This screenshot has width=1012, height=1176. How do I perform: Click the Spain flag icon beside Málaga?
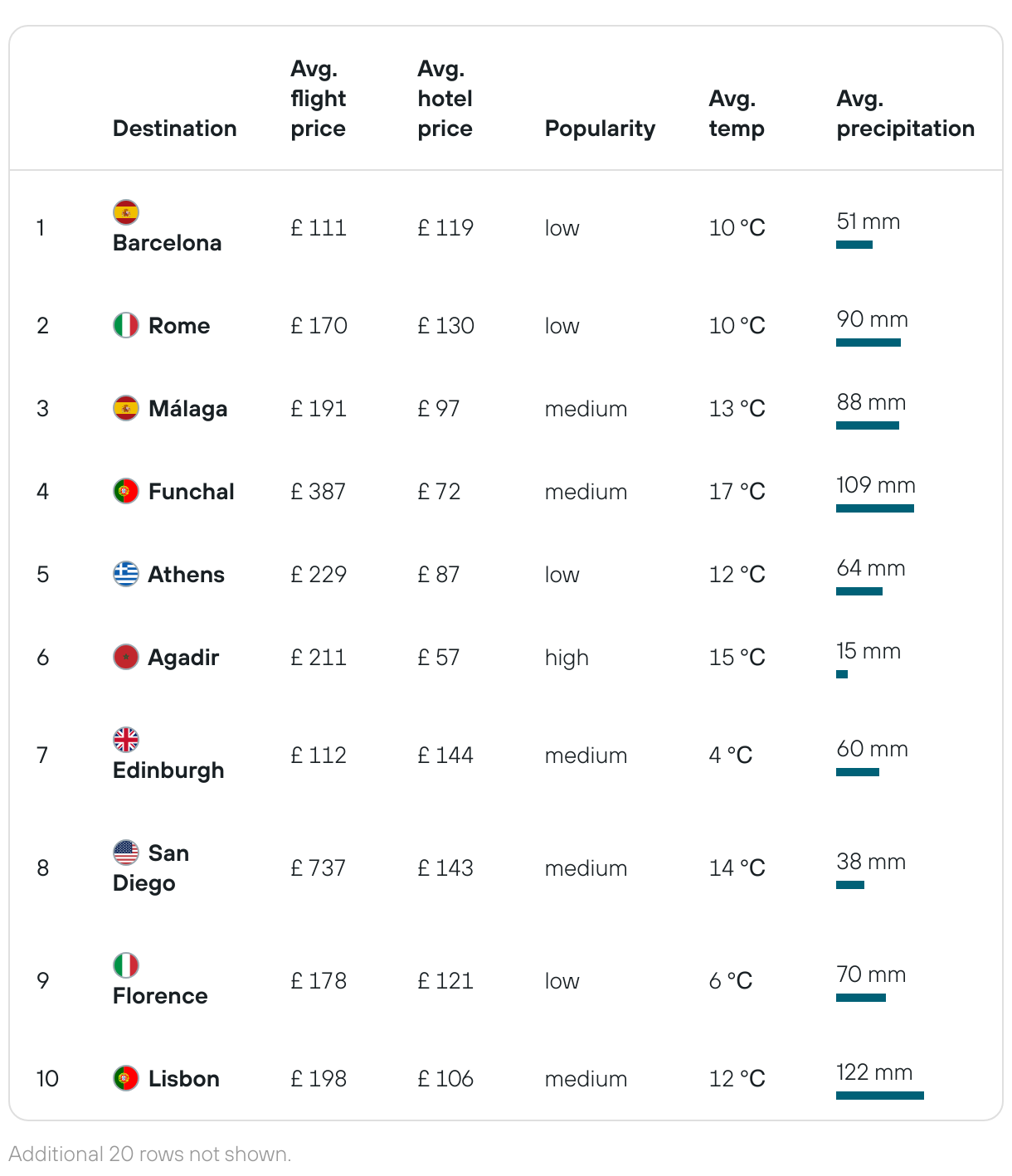tap(126, 408)
